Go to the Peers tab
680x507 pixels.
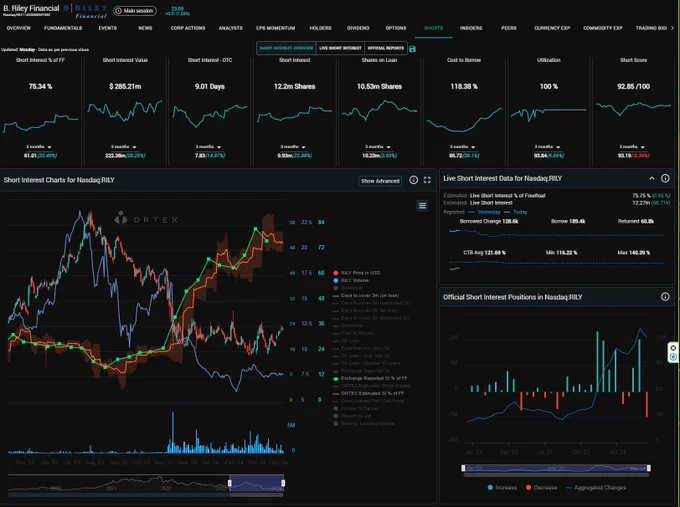(x=509, y=28)
